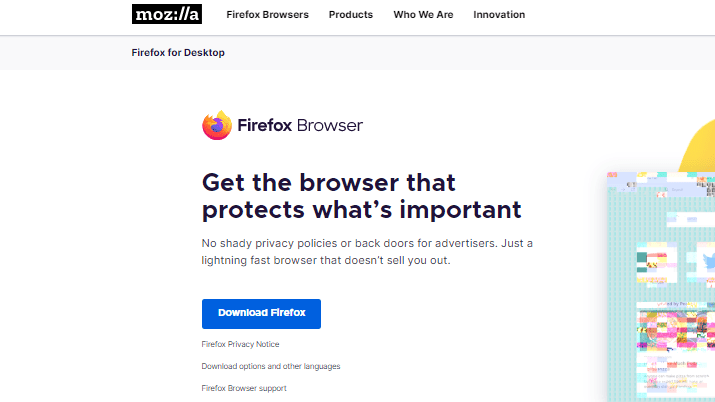Click the Twitter bird icon in preview
The width and height of the screenshot is (715, 402).
coord(708,263)
